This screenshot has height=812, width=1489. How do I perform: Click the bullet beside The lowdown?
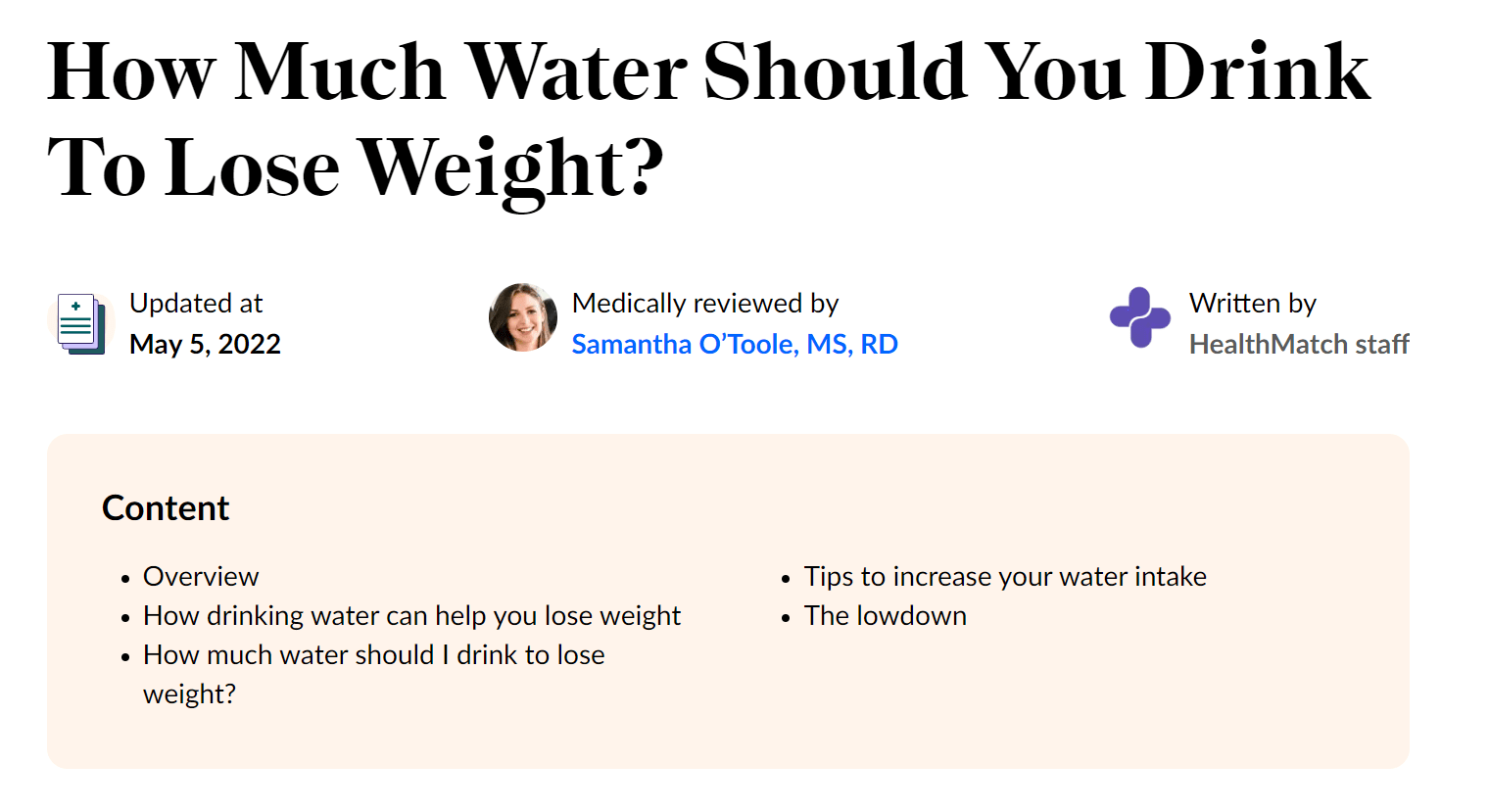click(786, 618)
